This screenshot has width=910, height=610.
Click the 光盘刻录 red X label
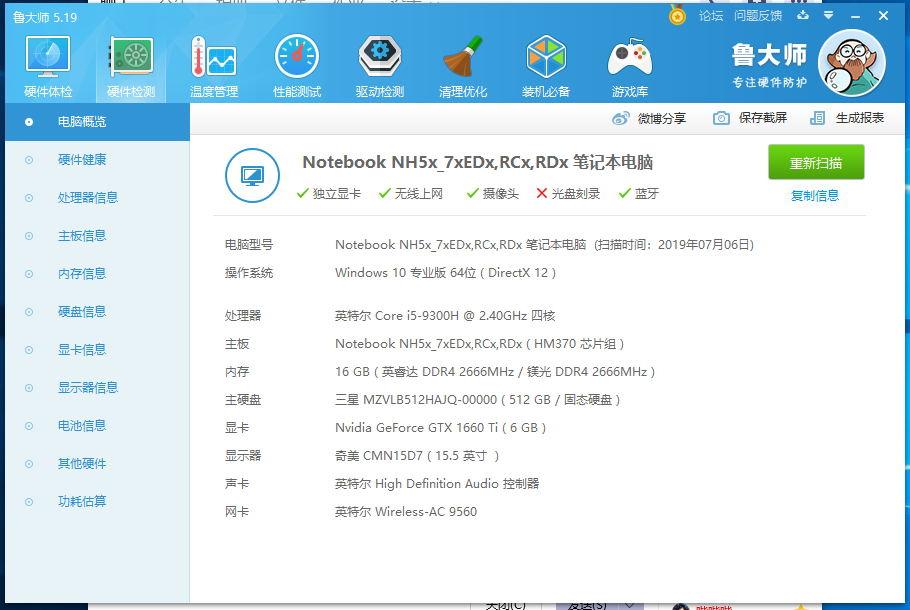coord(568,194)
